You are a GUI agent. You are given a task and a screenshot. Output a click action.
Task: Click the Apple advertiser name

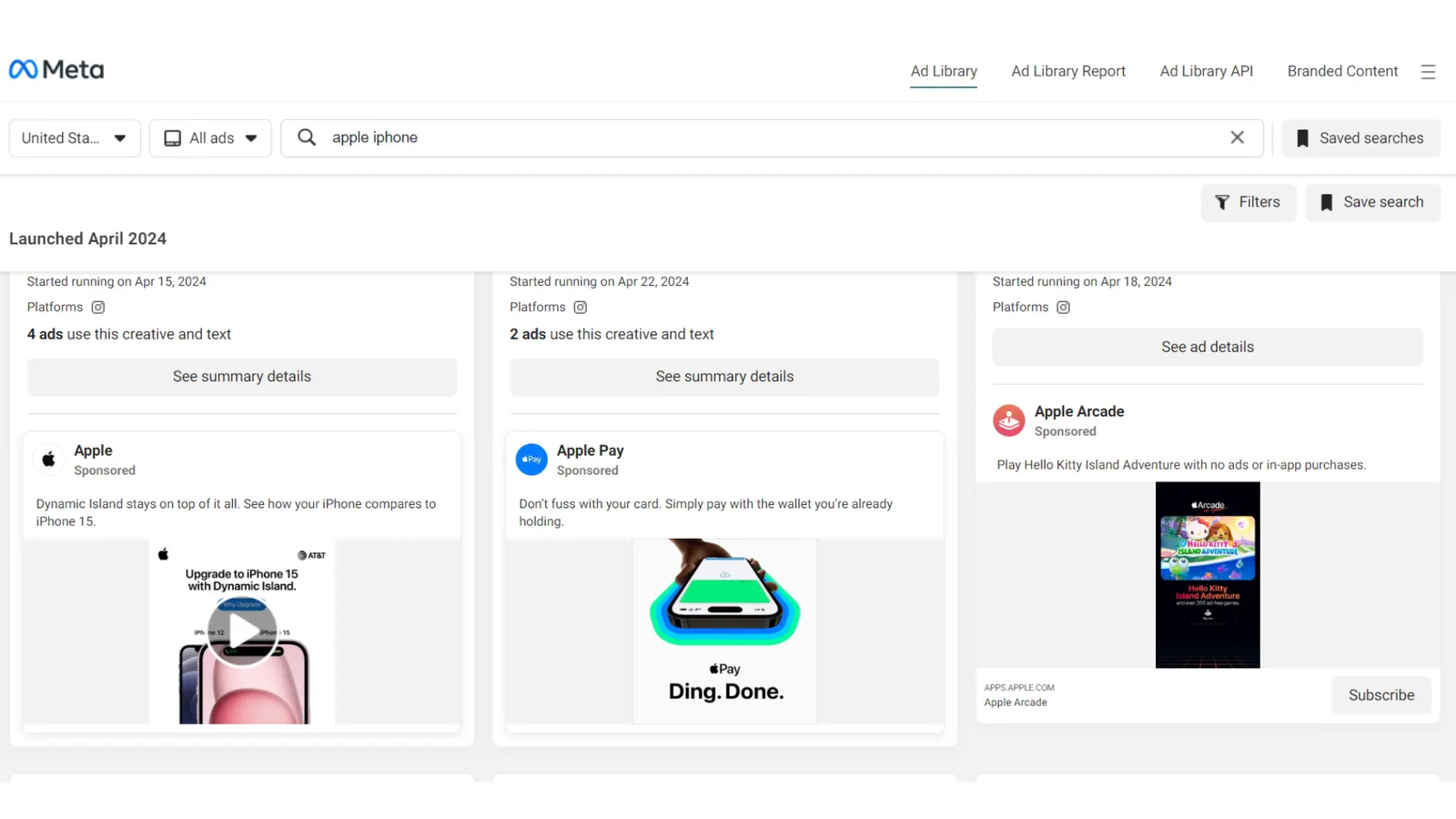coord(93,450)
